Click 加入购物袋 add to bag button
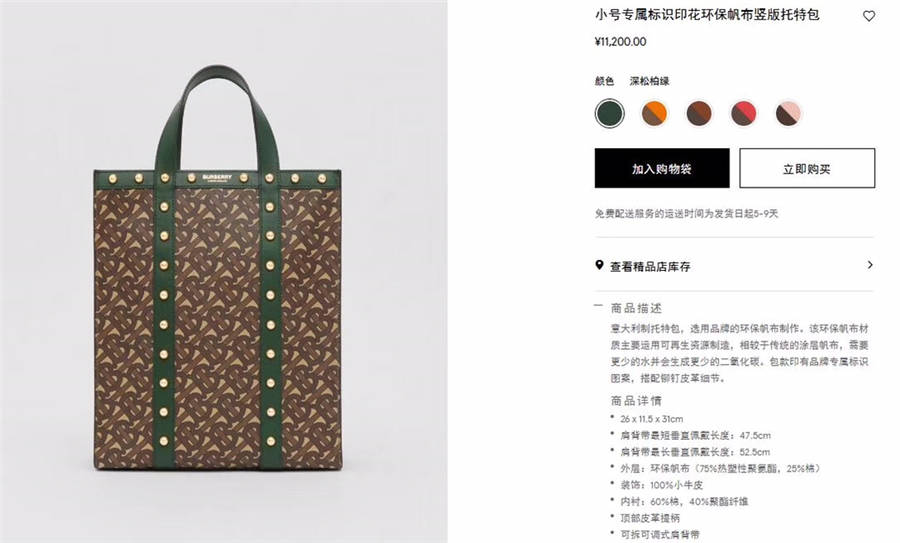 click(x=662, y=168)
